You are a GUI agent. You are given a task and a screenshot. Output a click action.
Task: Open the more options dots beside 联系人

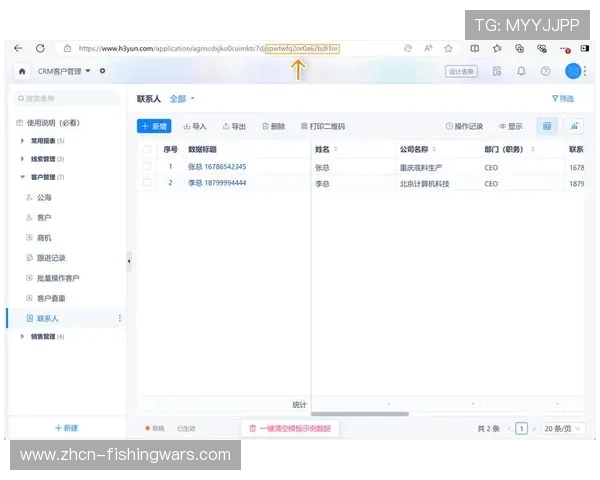click(x=120, y=318)
